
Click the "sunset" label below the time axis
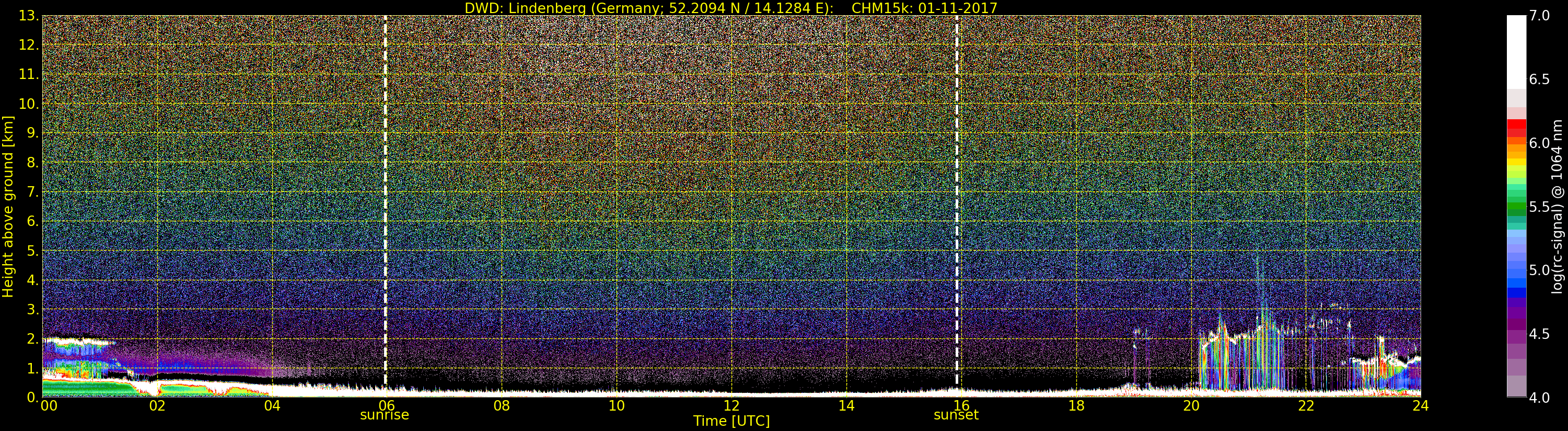pos(956,415)
